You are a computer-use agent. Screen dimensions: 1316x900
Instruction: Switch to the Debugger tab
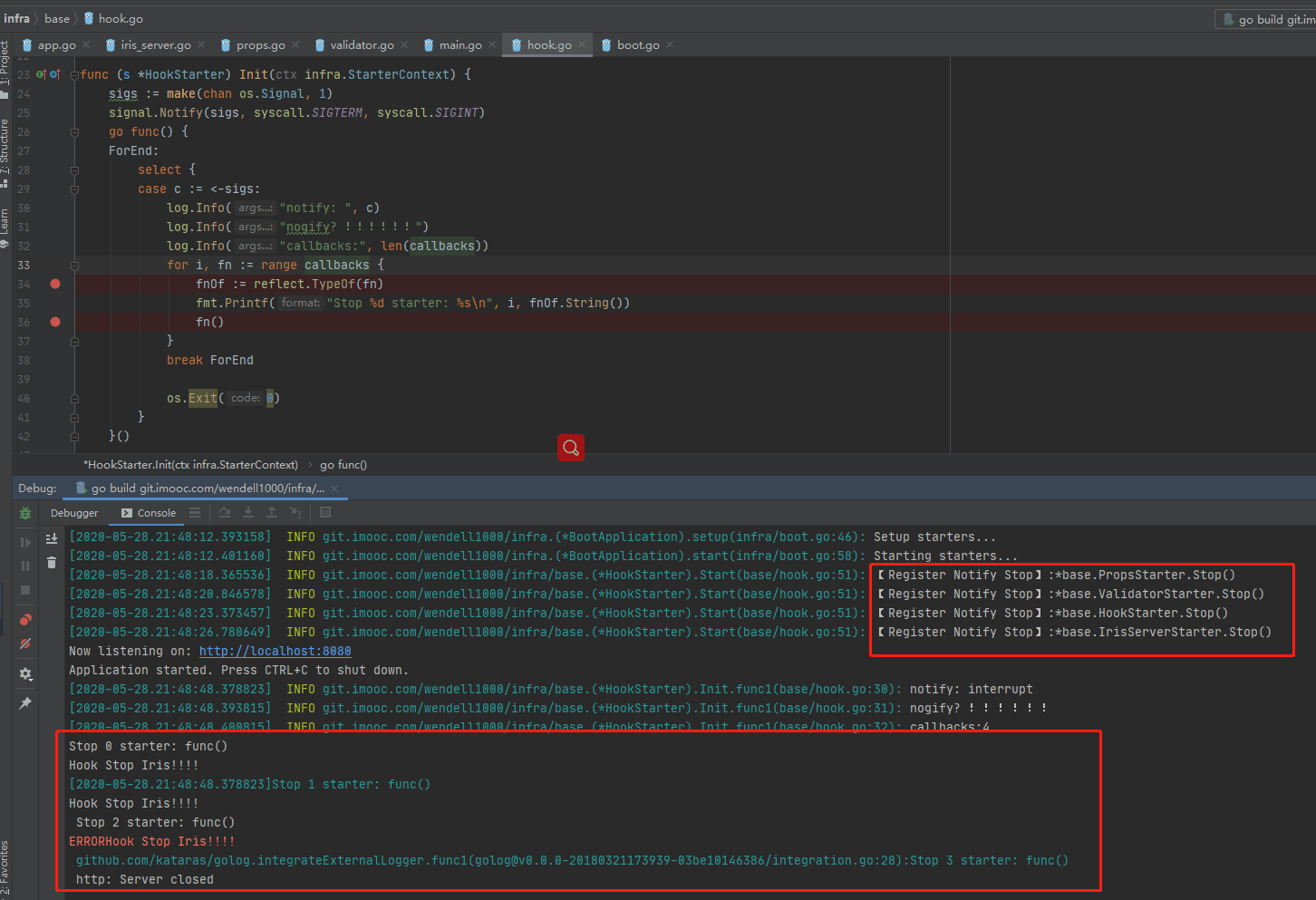pos(74,513)
